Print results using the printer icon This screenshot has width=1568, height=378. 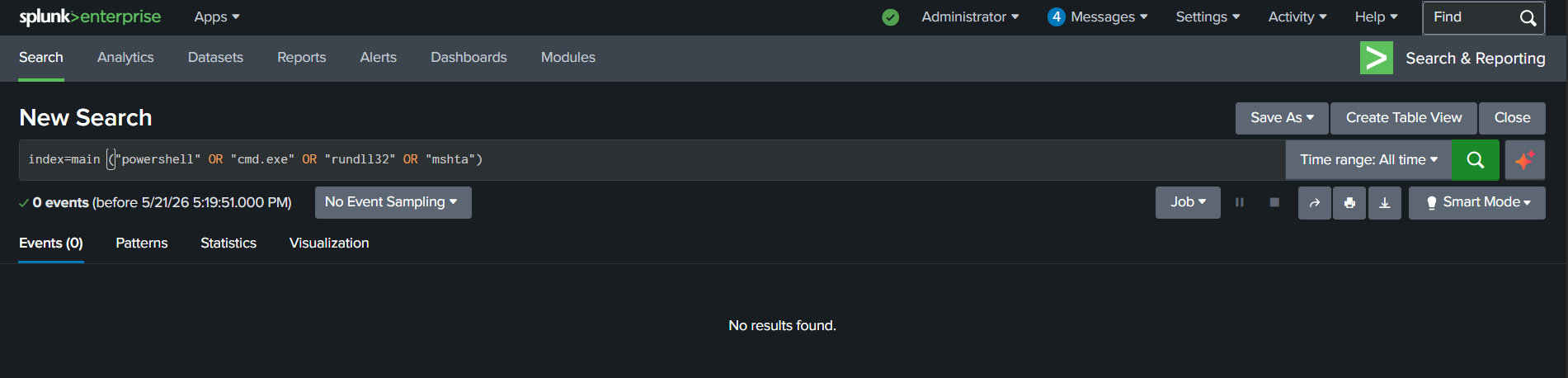[1349, 203]
